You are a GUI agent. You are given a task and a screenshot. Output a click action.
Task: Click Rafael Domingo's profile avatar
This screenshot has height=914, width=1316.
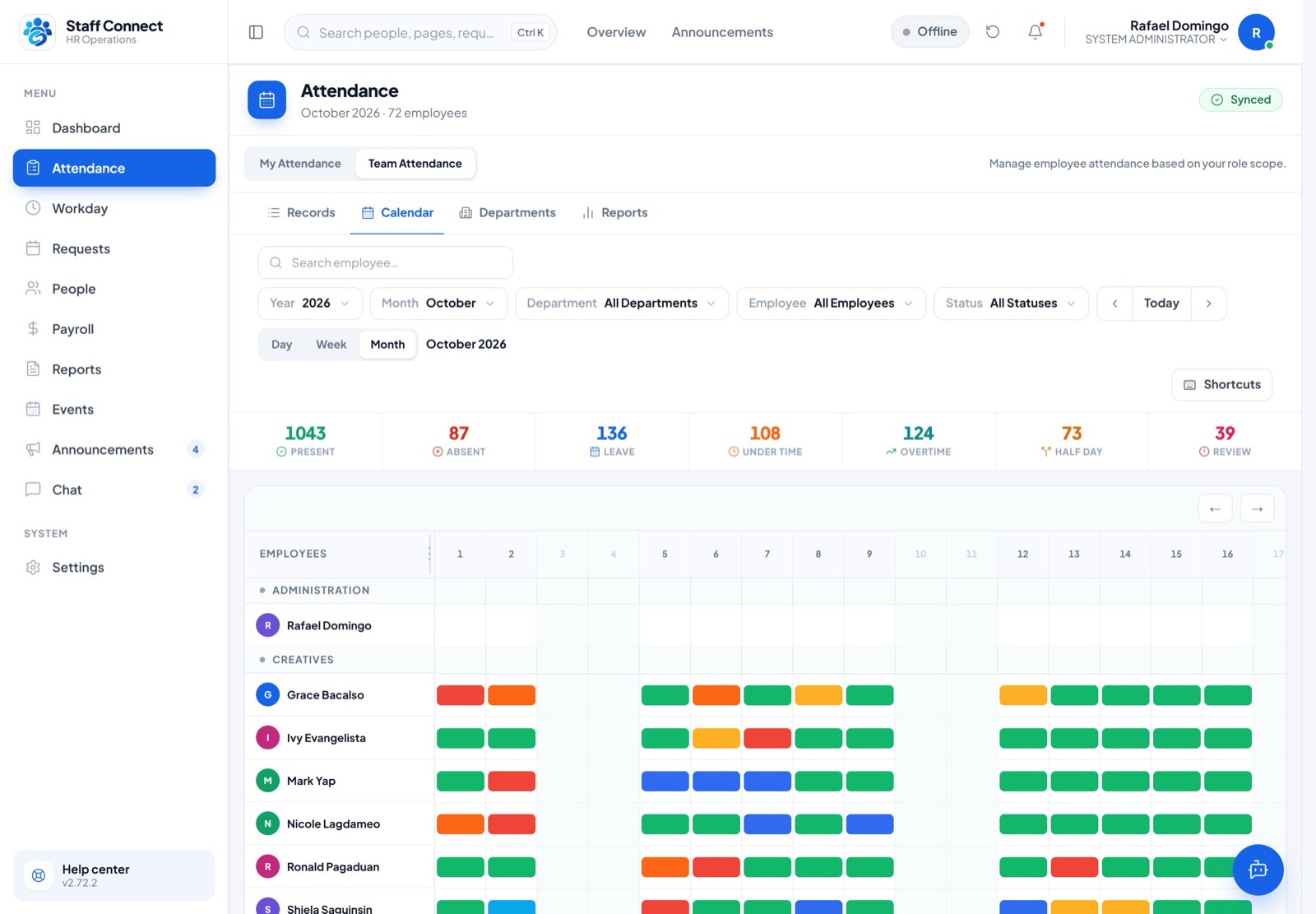(x=1256, y=33)
